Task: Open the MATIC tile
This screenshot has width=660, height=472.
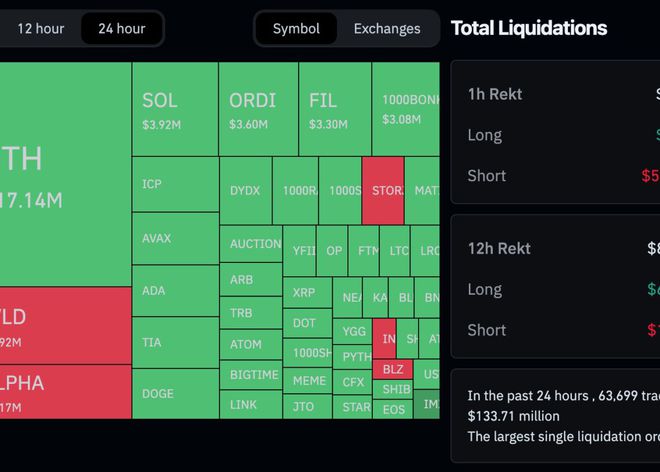Action: tap(423, 191)
